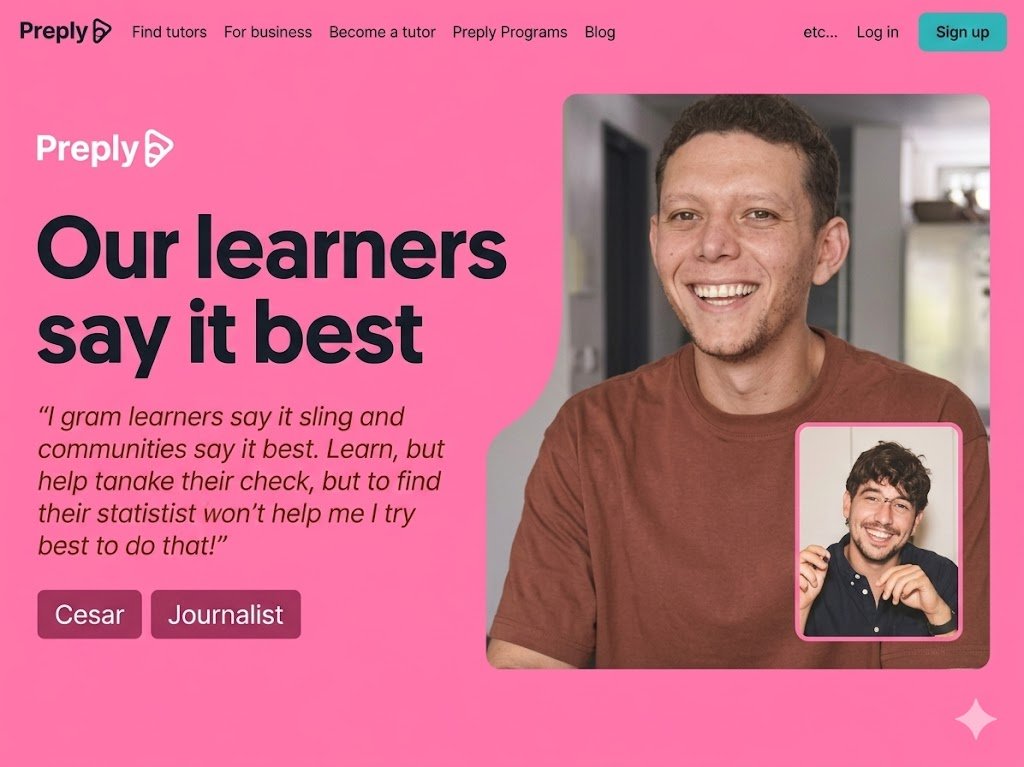Select the Cesar tag
1024x767 pixels.
click(x=89, y=614)
